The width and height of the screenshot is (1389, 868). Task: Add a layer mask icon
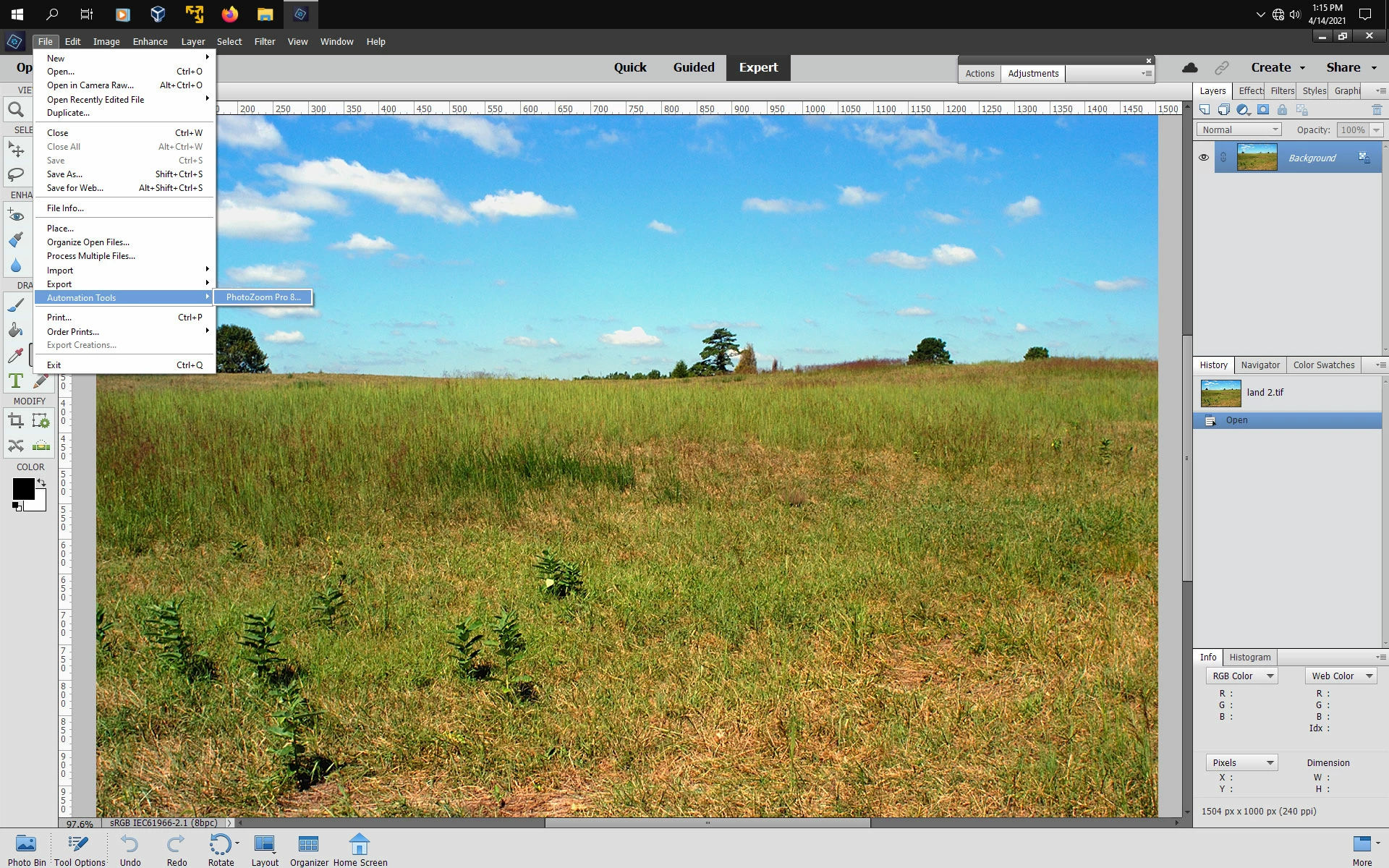pyautogui.click(x=1263, y=110)
